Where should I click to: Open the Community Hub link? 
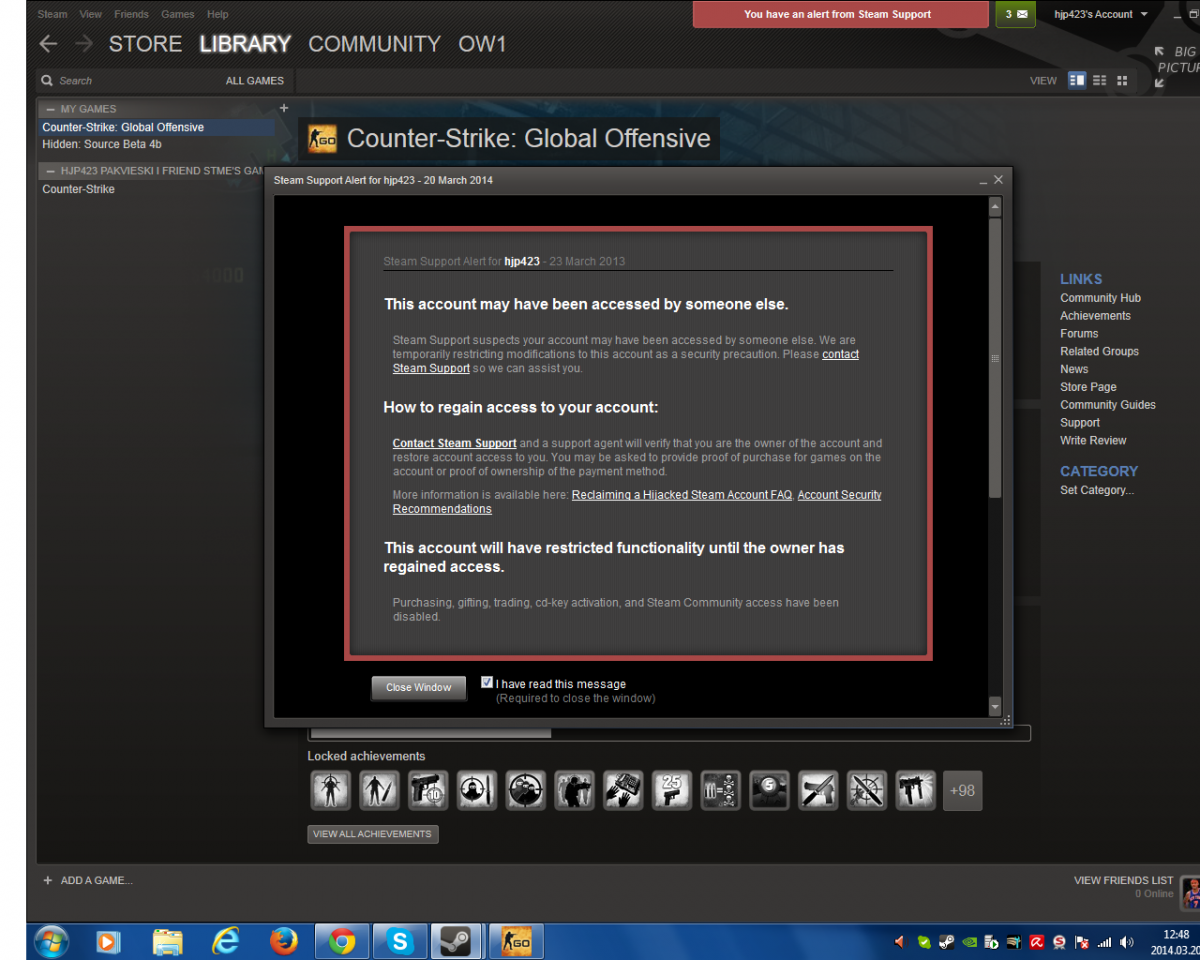pyautogui.click(x=1100, y=298)
